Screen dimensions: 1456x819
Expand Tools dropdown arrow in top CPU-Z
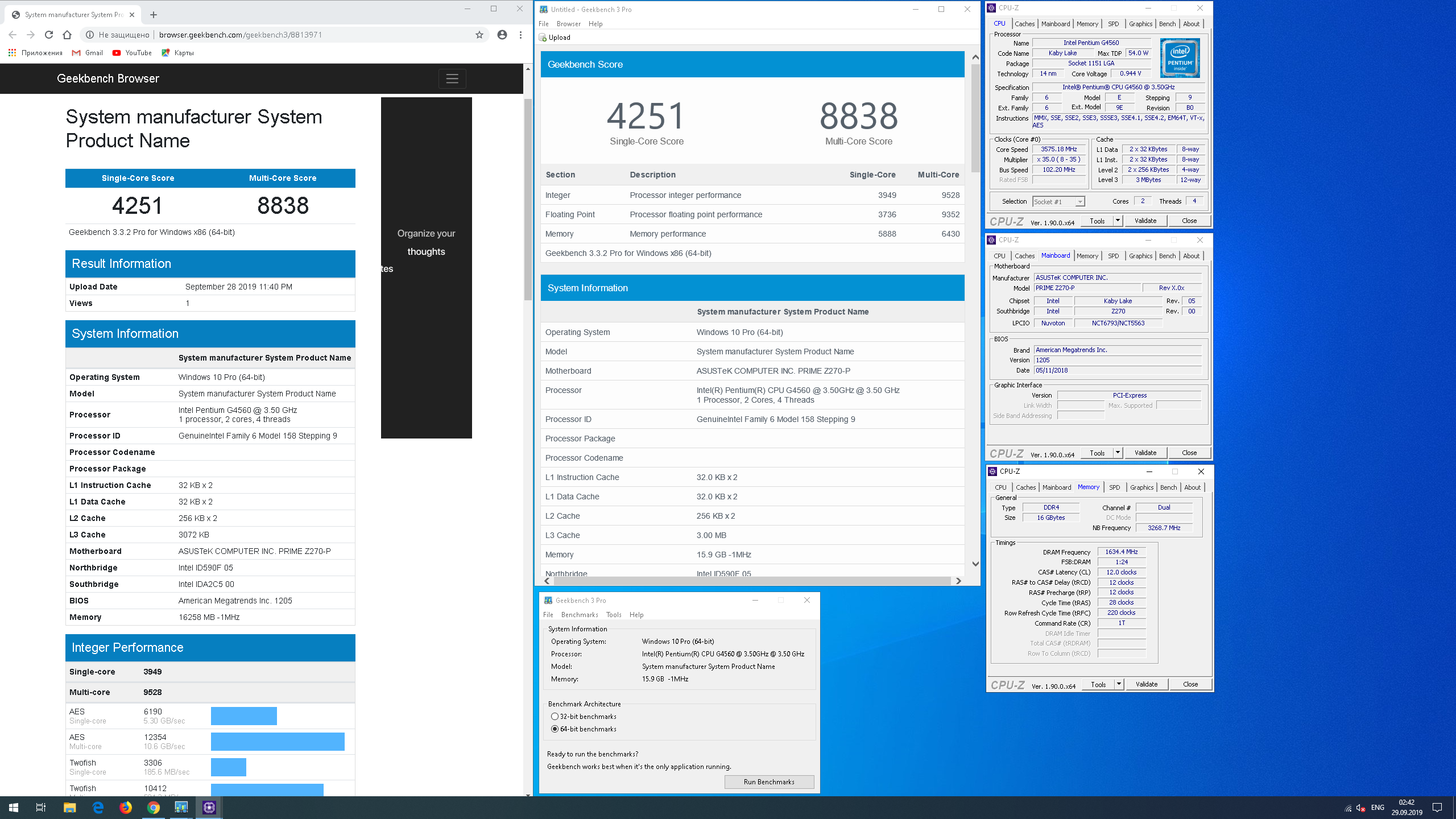point(1118,221)
